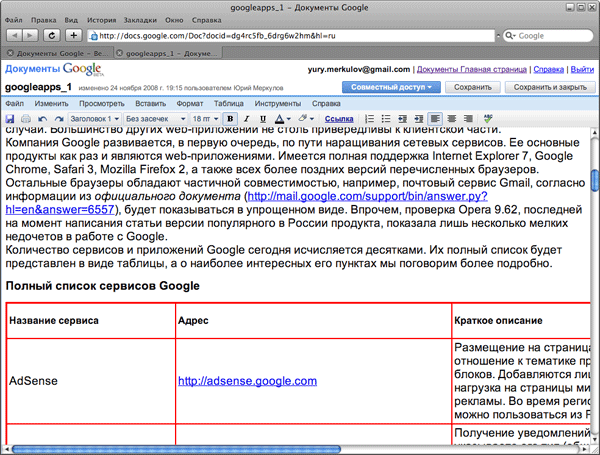Close the Документы Google tab

[x=10, y=53]
